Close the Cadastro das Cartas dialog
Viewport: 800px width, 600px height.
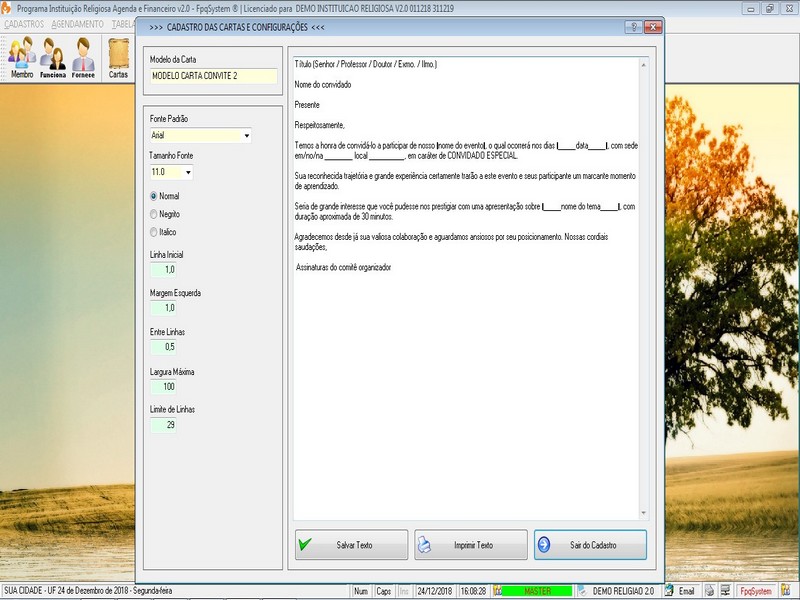[x=653, y=27]
